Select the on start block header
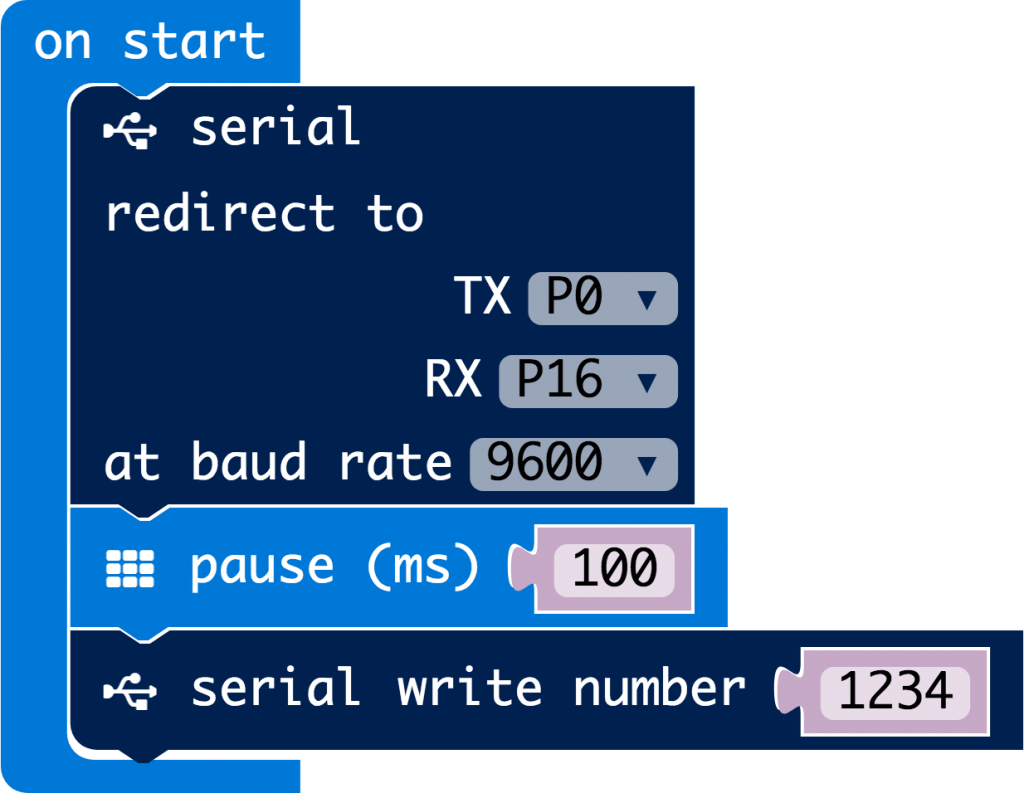Viewport: 1024px width, 793px height. pyautogui.click(x=150, y=42)
